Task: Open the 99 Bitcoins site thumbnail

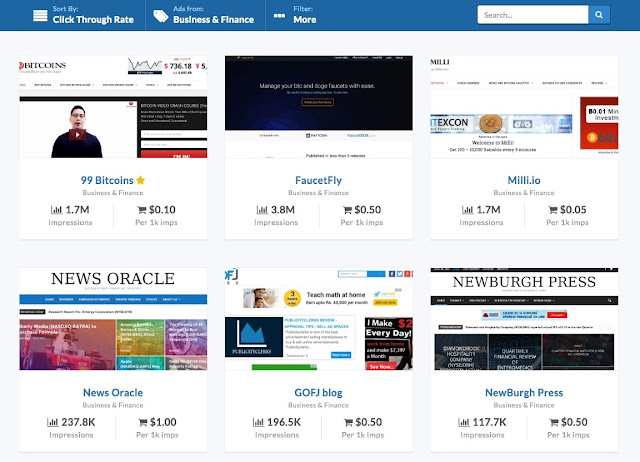Action: [x=113, y=107]
